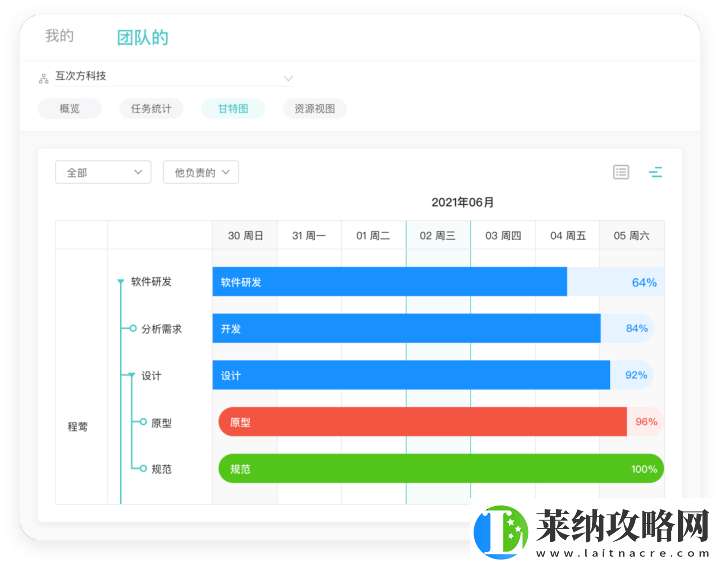Collapse the 设计 tree node
The height and width of the screenshot is (565, 720).
click(x=132, y=375)
